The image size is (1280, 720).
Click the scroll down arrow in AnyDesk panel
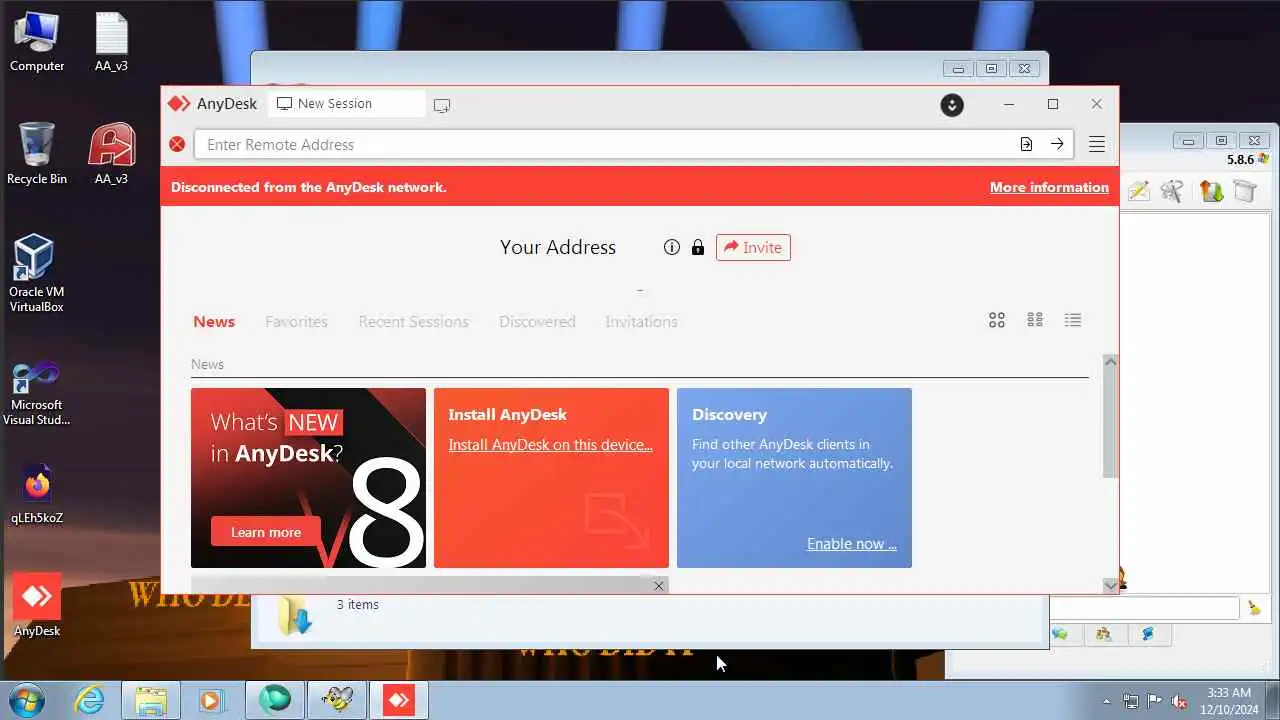[1111, 585]
